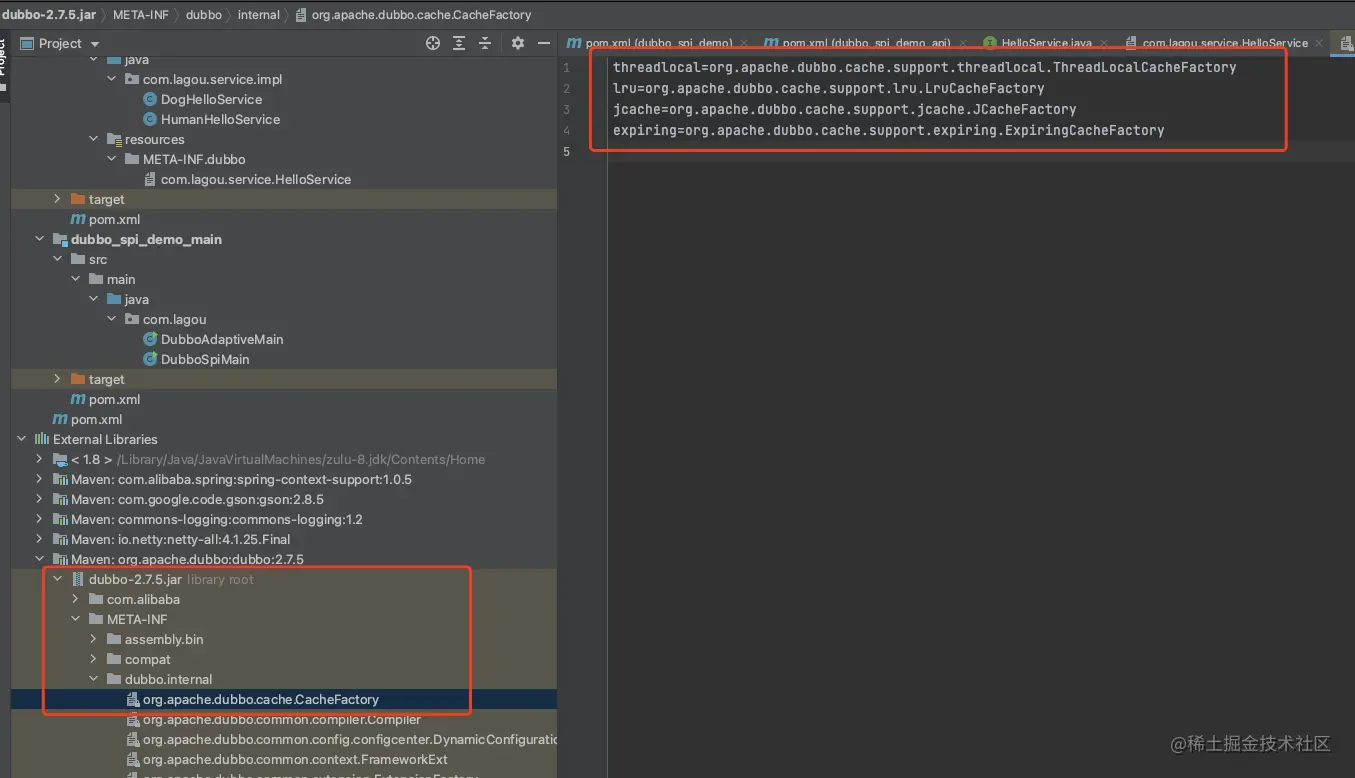Click the Expand All icon in Project panel
The image size is (1355, 778).
pyautogui.click(x=459, y=43)
